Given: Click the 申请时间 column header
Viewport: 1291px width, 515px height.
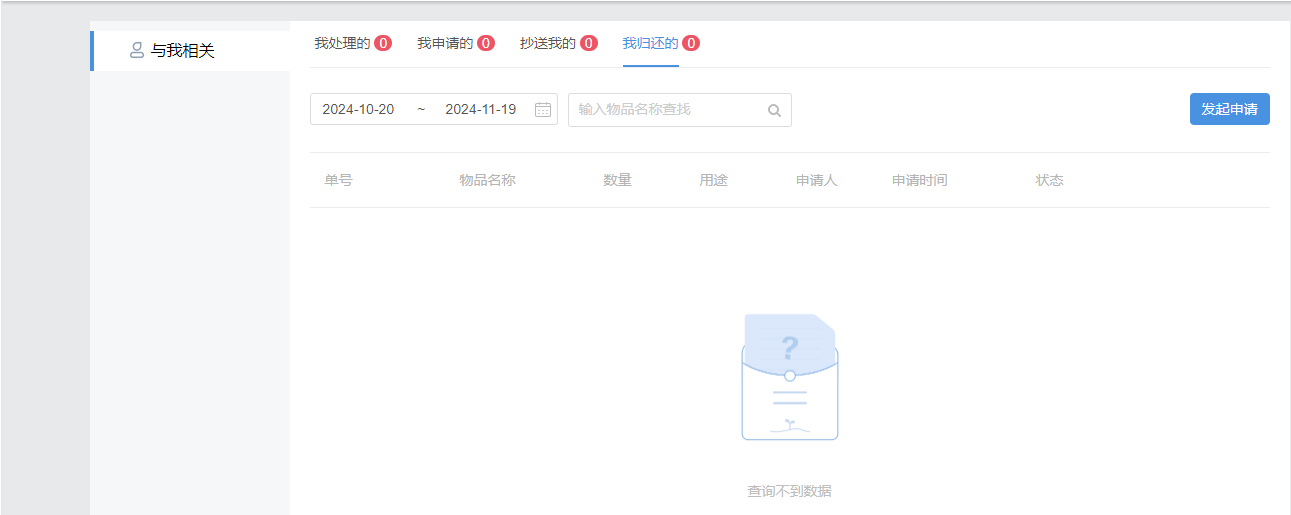Looking at the screenshot, I should click(x=919, y=180).
